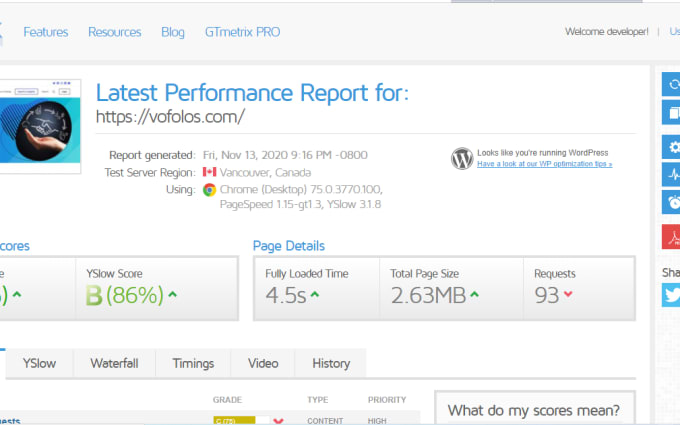Viewport: 680px width, 425px height.
Task: Open page settings gear icon
Action: point(671,147)
